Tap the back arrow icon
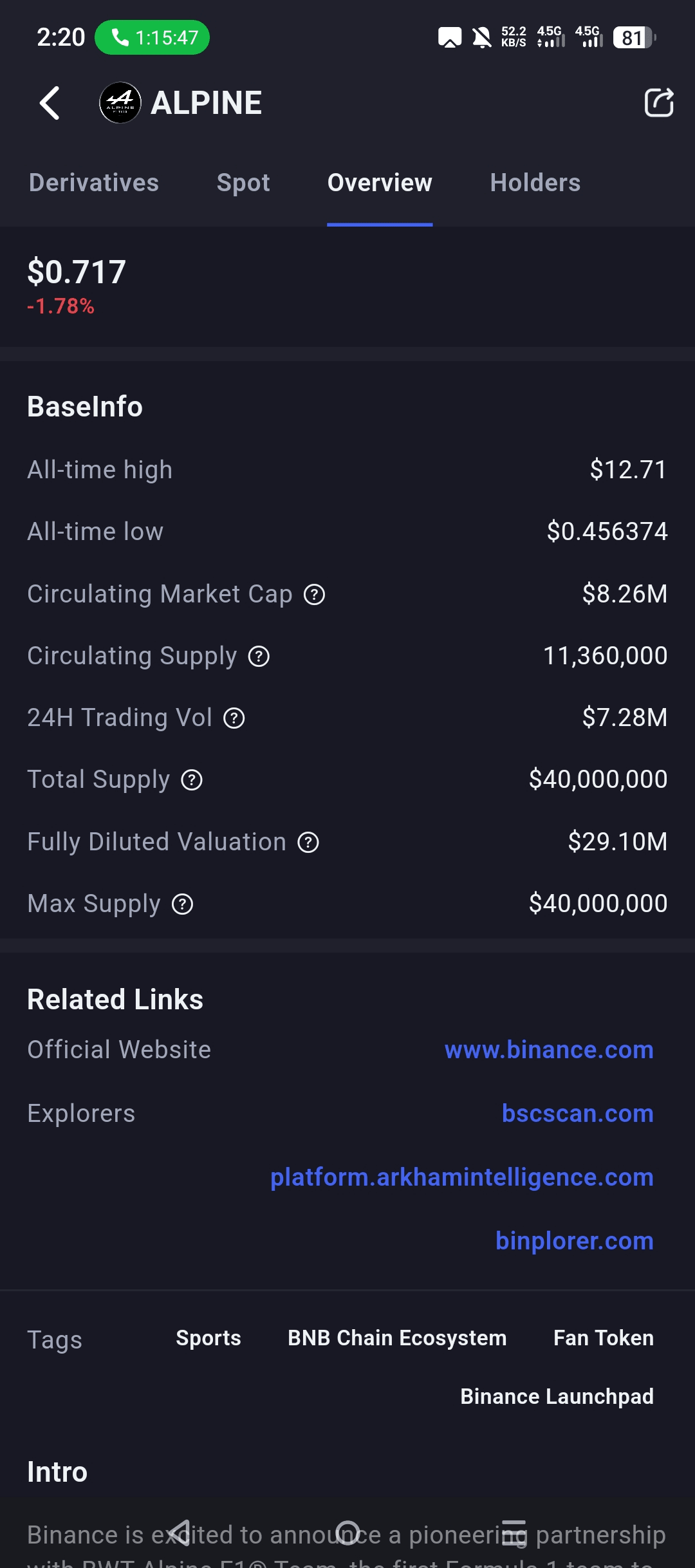Screen dimensions: 695x1568 [50, 103]
